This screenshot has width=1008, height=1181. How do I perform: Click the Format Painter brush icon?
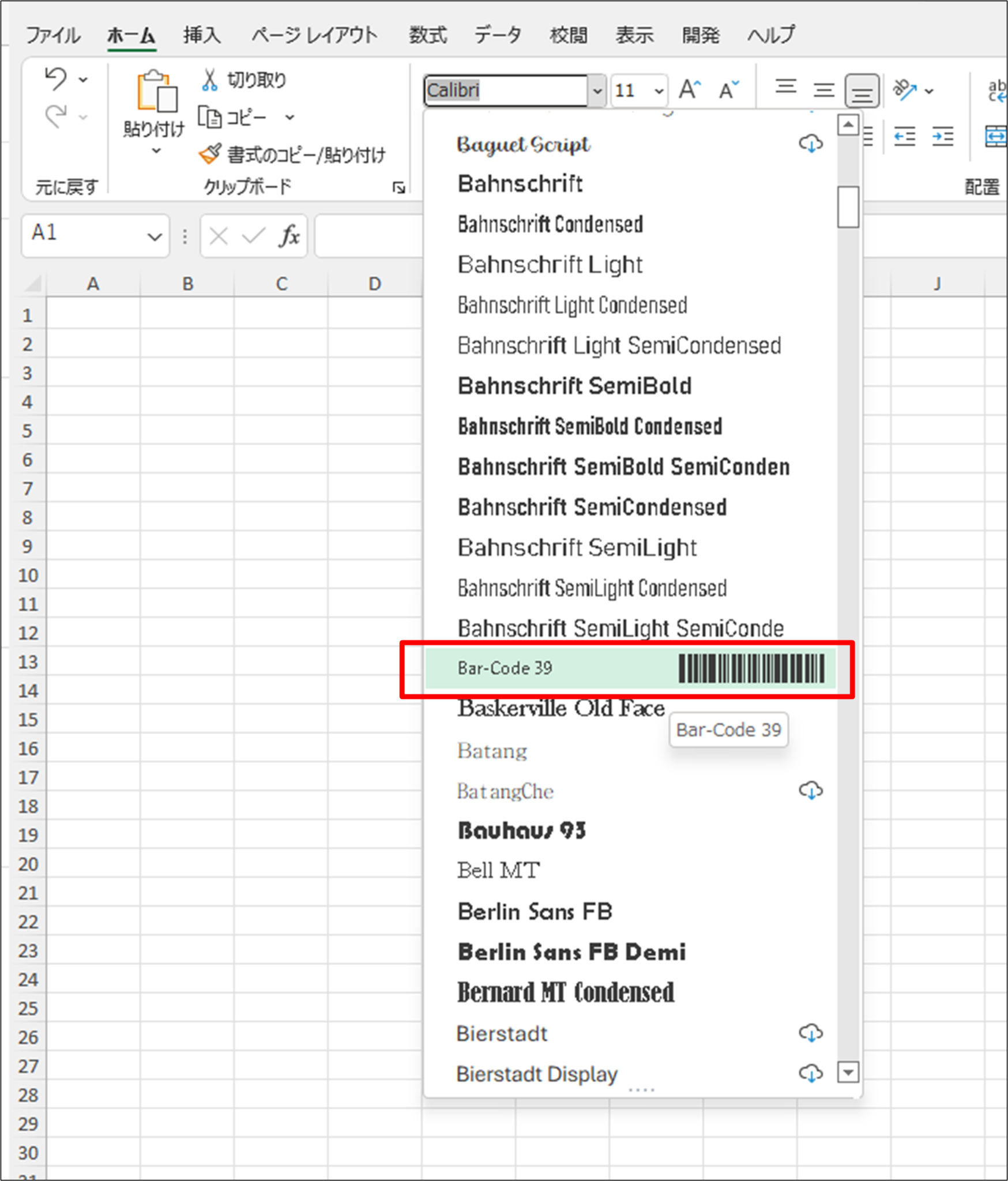(209, 154)
